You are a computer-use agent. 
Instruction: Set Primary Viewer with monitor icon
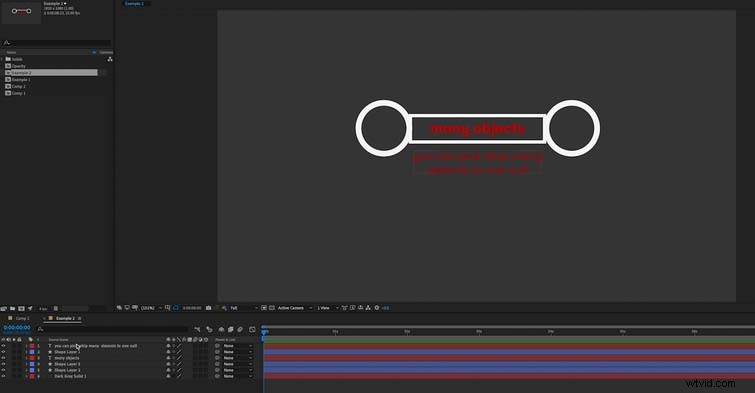tap(127, 308)
